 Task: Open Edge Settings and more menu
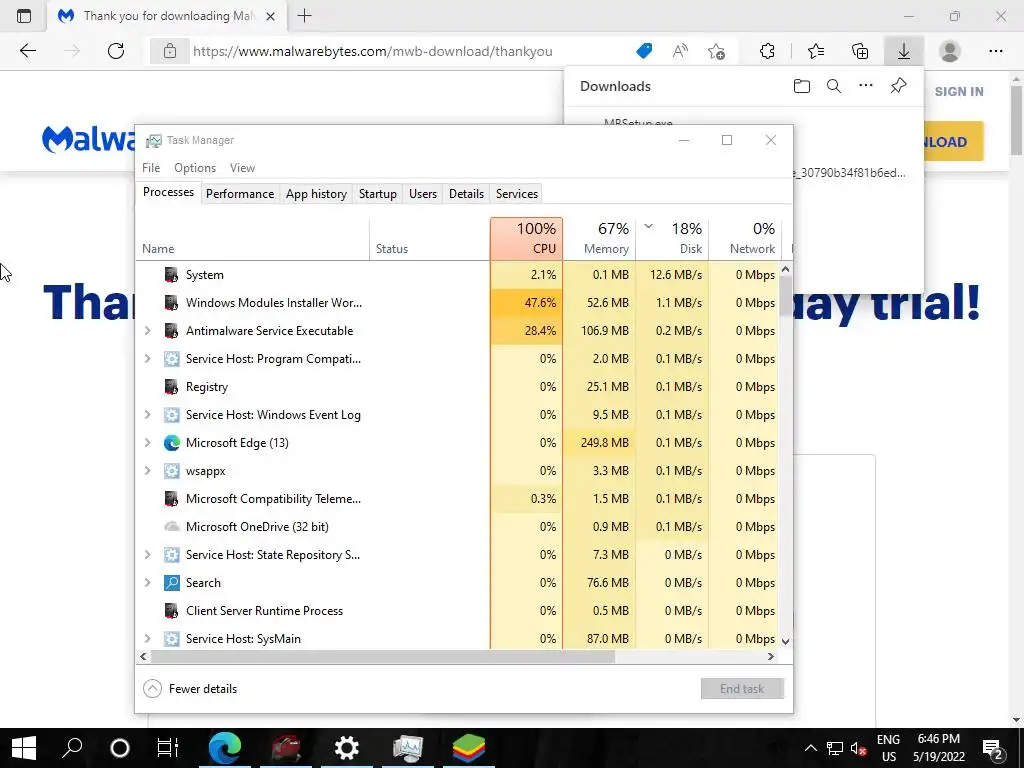pyautogui.click(x=995, y=51)
